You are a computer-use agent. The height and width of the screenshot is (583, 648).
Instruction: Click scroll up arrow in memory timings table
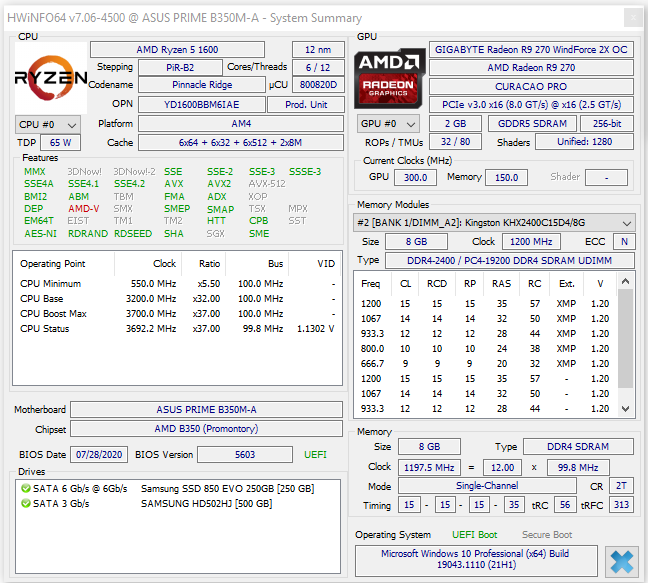click(626, 279)
